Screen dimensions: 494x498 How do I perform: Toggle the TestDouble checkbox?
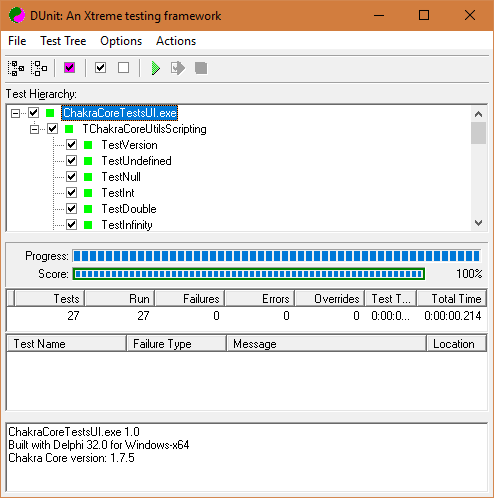pos(71,209)
